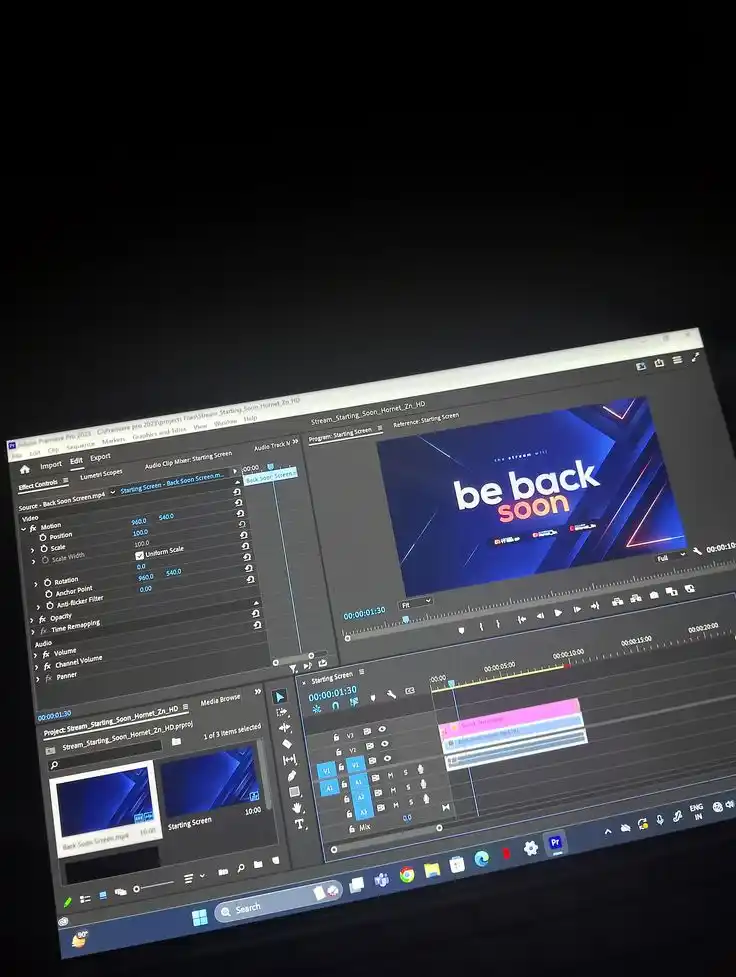
Task: Open timeline wrench display settings
Action: [x=391, y=694]
